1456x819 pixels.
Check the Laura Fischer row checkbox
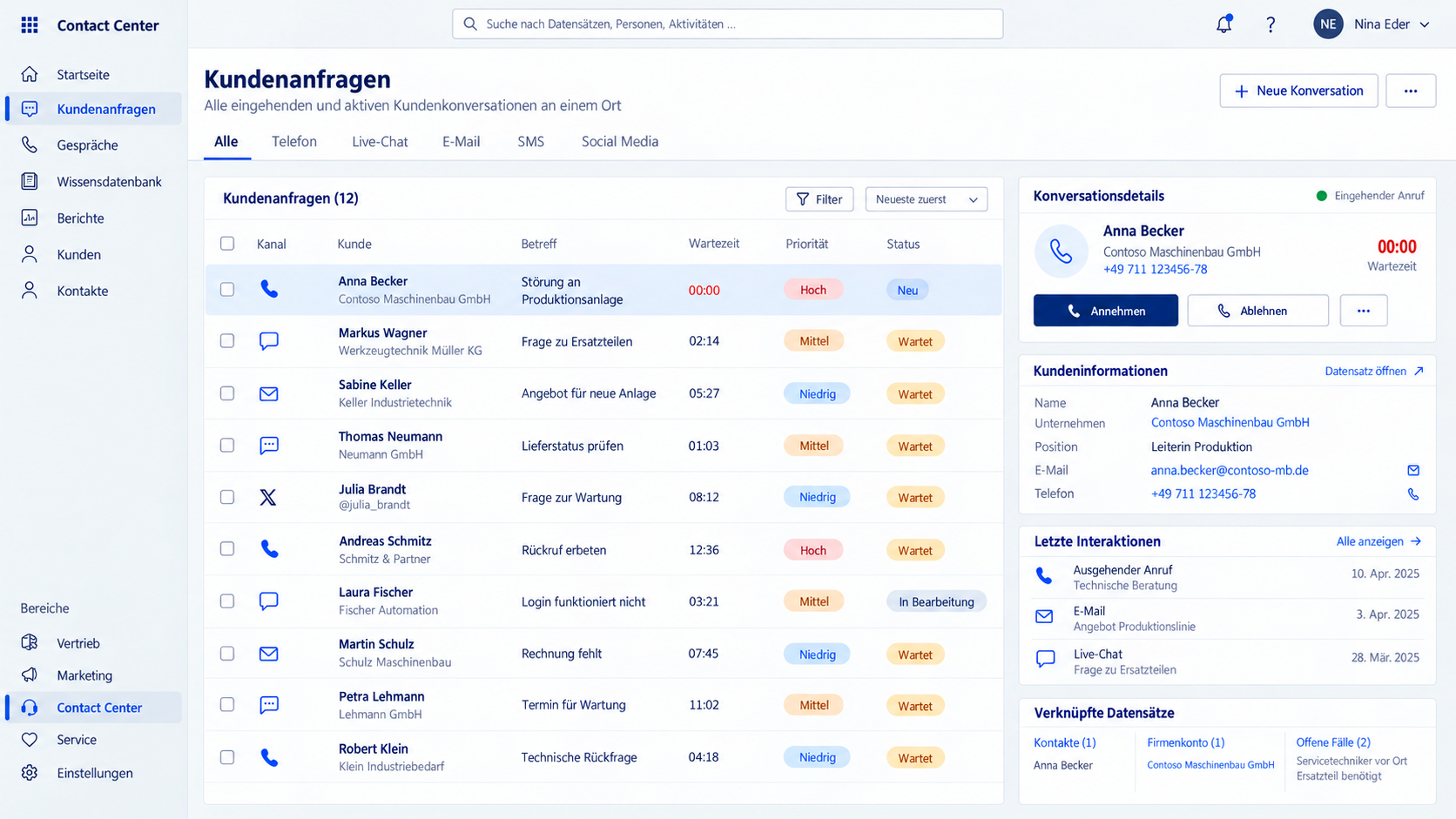pos(227,601)
